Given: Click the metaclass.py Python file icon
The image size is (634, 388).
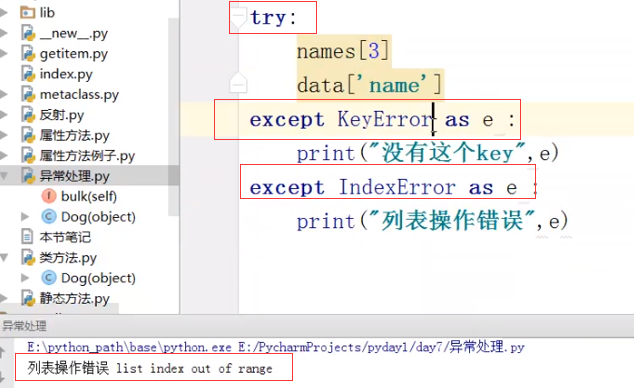Looking at the screenshot, I should pyautogui.click(x=28, y=94).
